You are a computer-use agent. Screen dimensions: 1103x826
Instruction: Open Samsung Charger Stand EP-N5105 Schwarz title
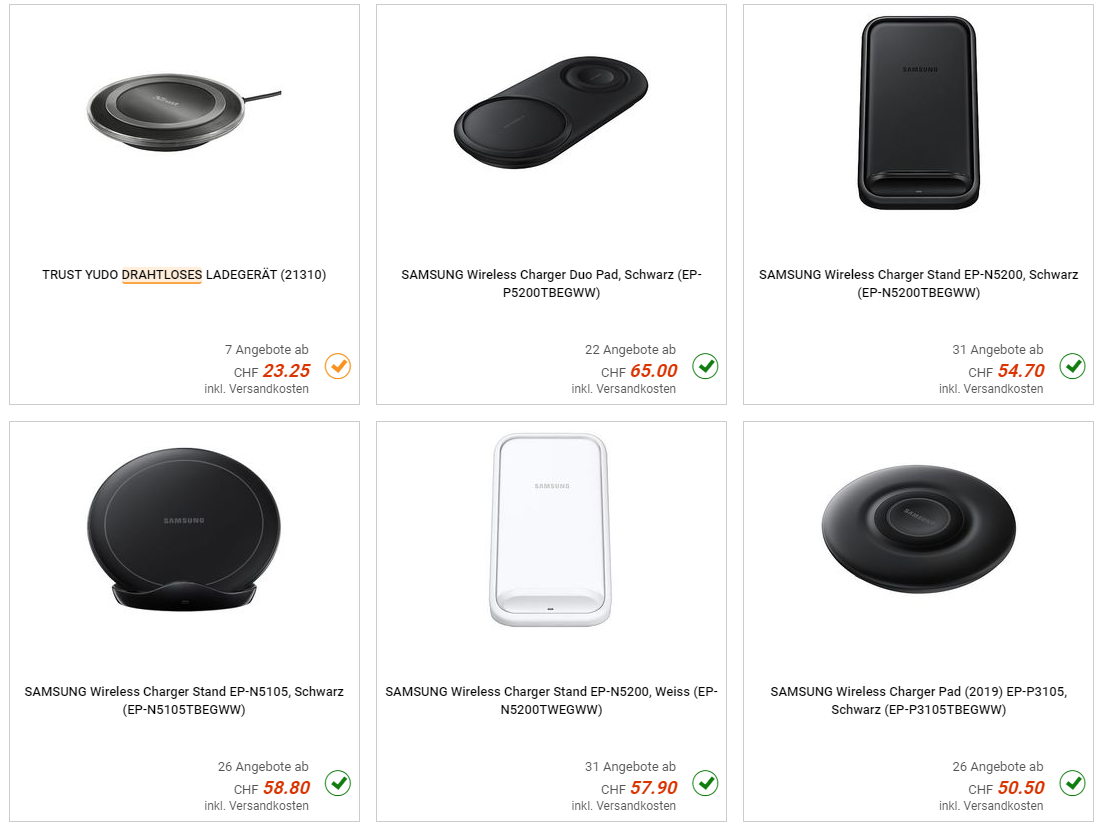pos(184,700)
